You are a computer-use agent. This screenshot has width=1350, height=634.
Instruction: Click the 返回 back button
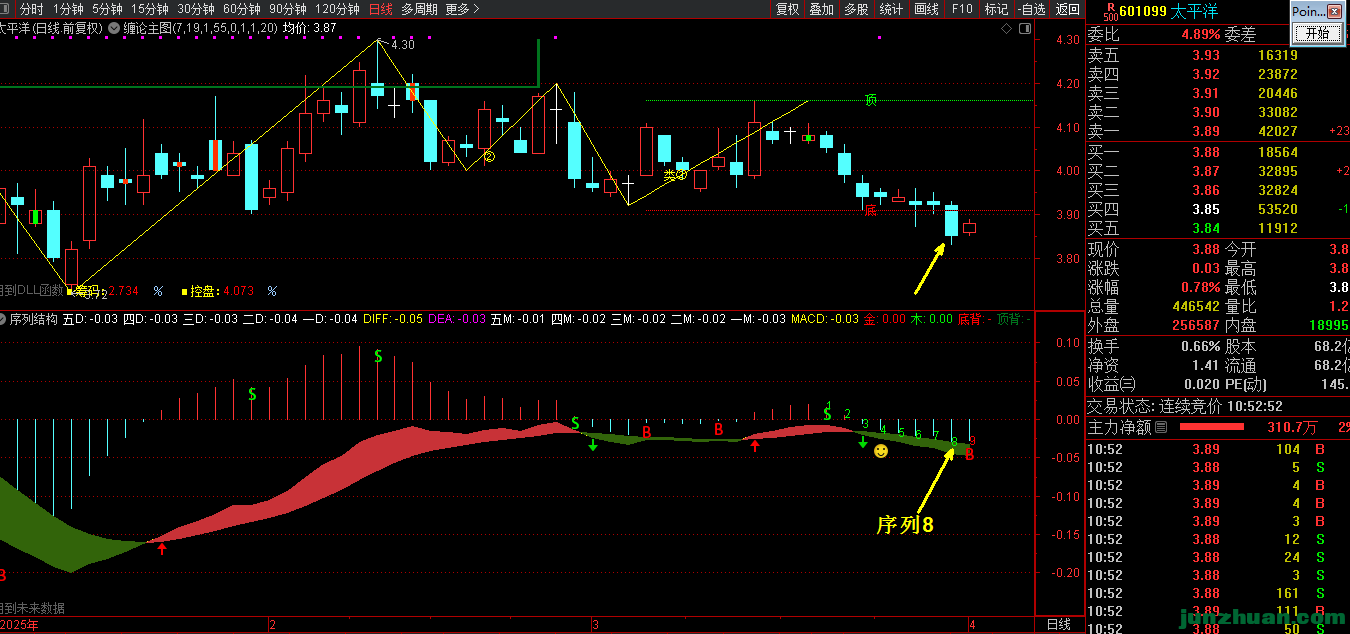[x=1068, y=9]
